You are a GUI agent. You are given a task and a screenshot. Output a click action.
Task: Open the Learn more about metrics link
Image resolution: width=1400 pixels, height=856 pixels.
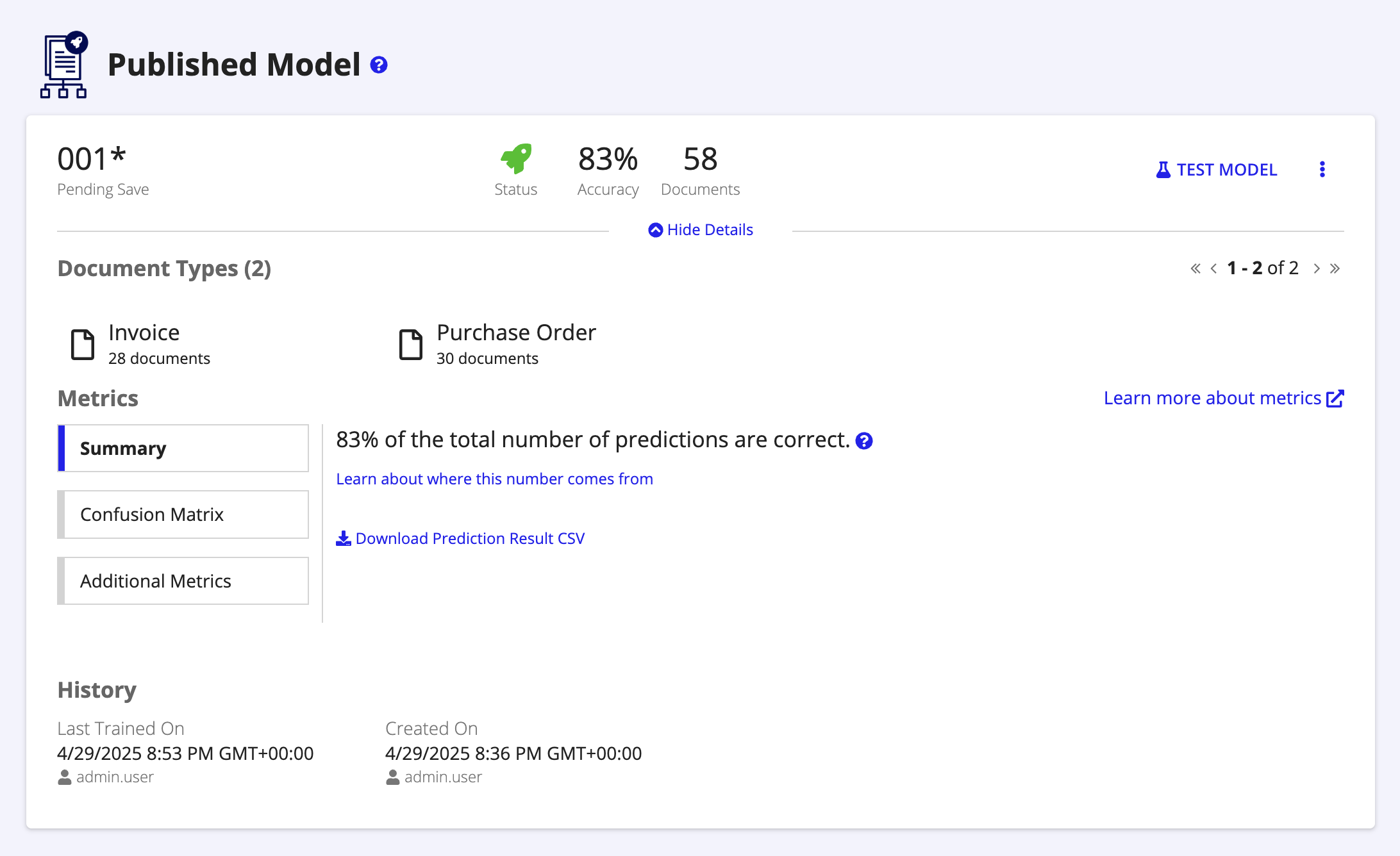[x=1224, y=398]
